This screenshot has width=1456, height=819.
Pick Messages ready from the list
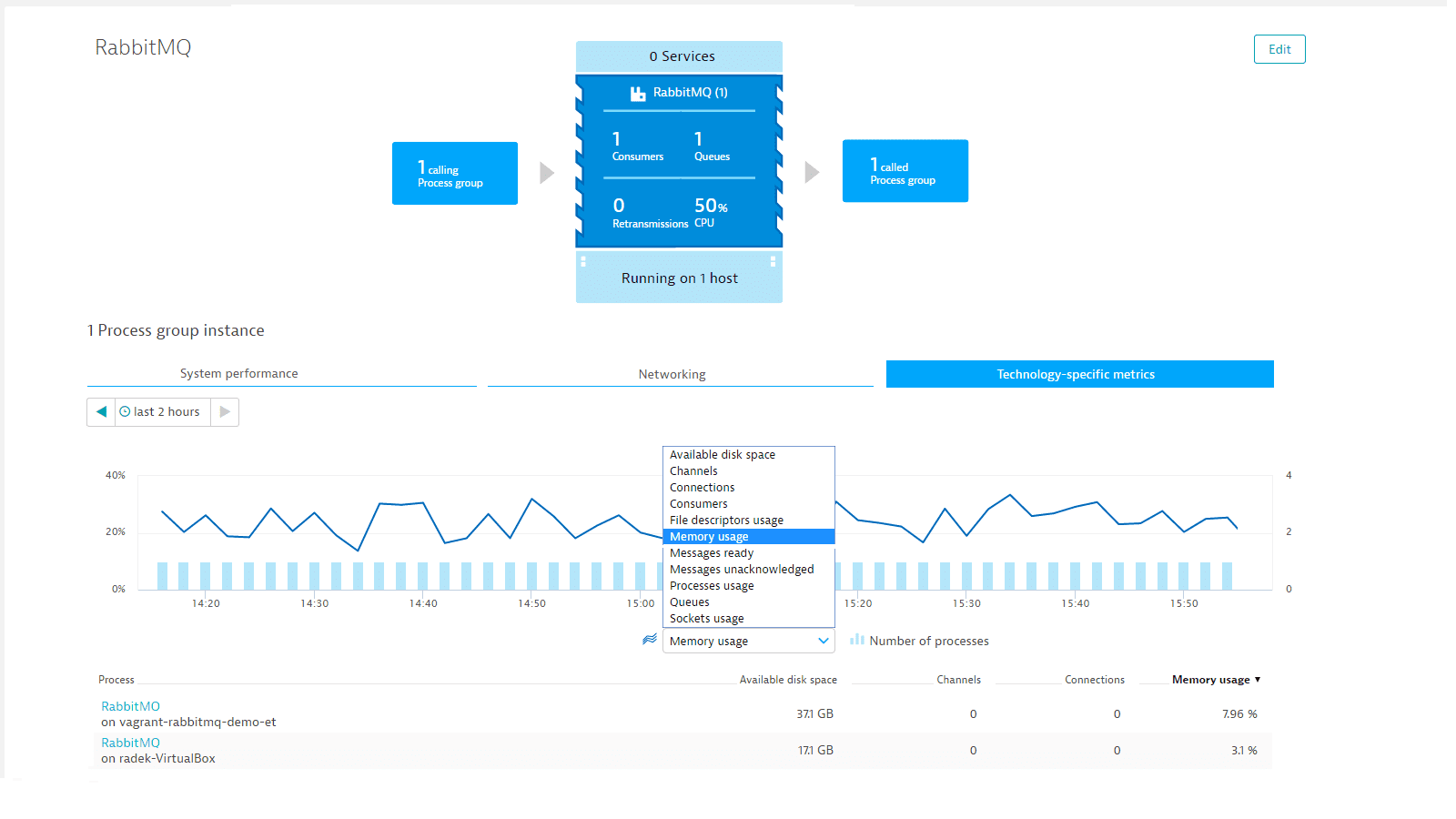[x=749, y=553]
